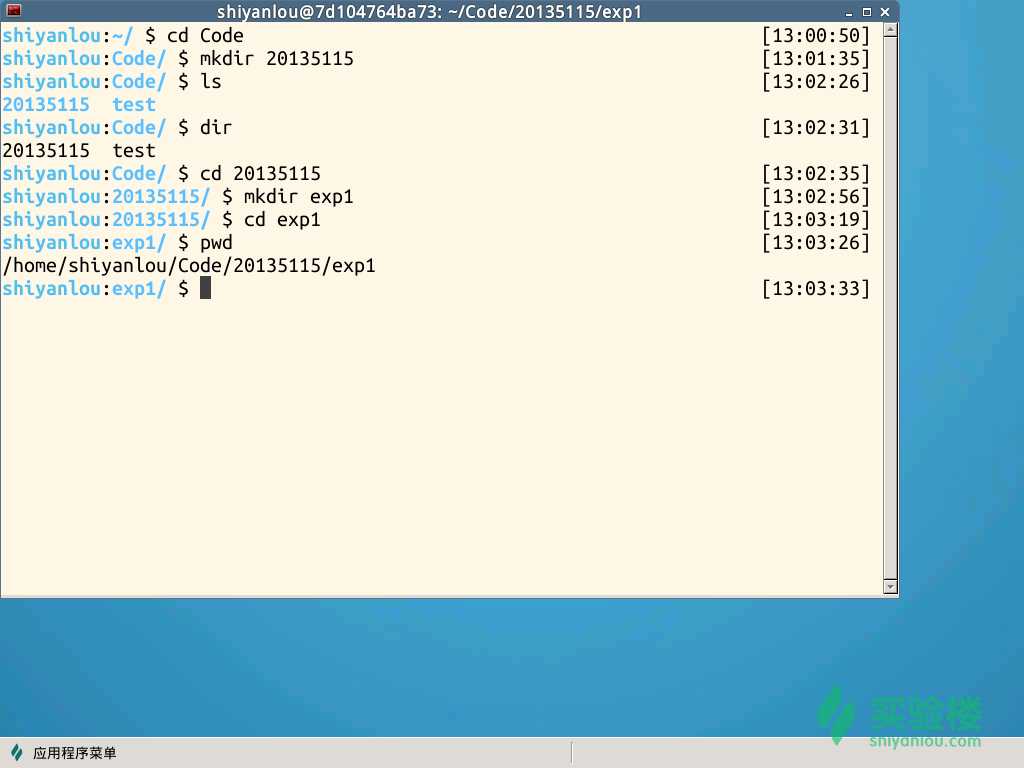This screenshot has width=1024, height=768.
Task: Click the 'mkdir exp1' command text
Action: tap(298, 197)
